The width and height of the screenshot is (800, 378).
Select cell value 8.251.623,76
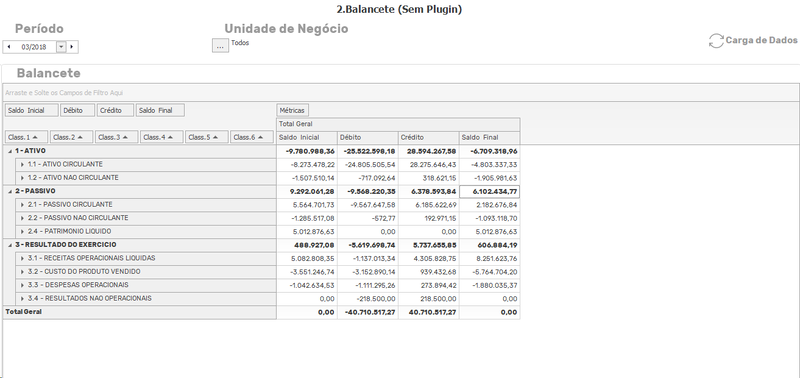(x=490, y=259)
